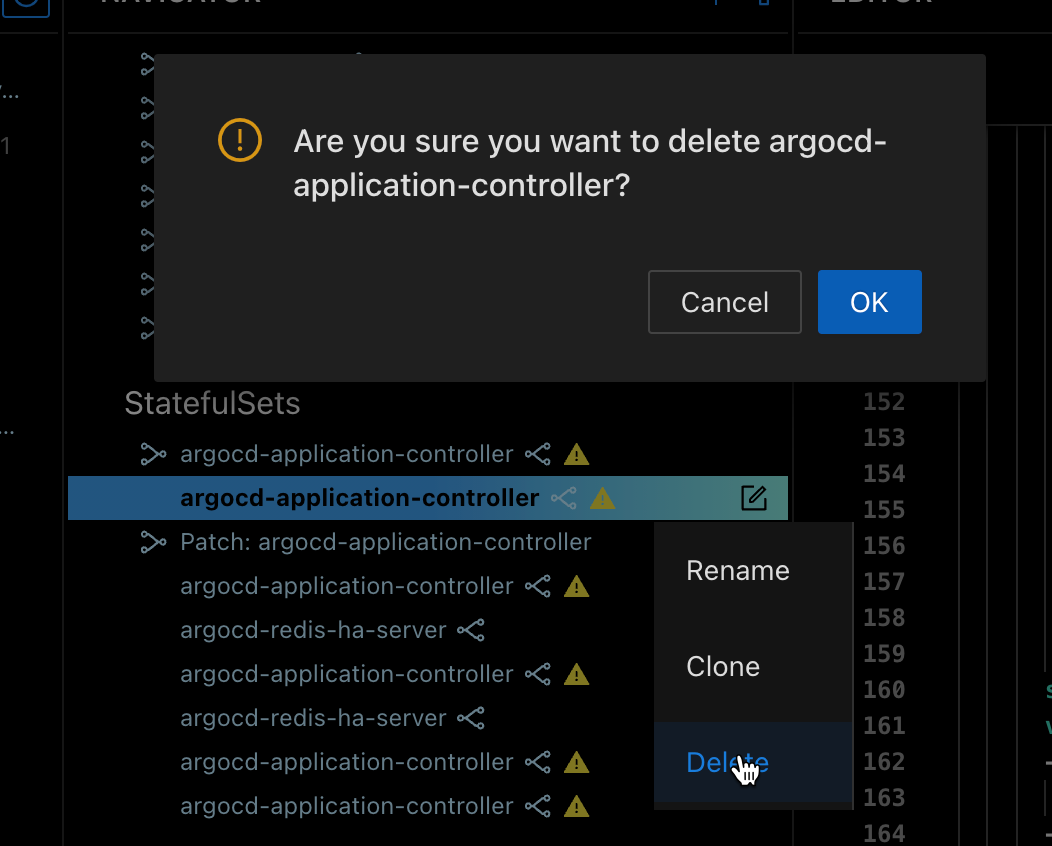Image resolution: width=1052 pixels, height=846 pixels.
Task: Open the edit icon on highlighted argocd-application-controller row
Action: pyautogui.click(x=753, y=498)
